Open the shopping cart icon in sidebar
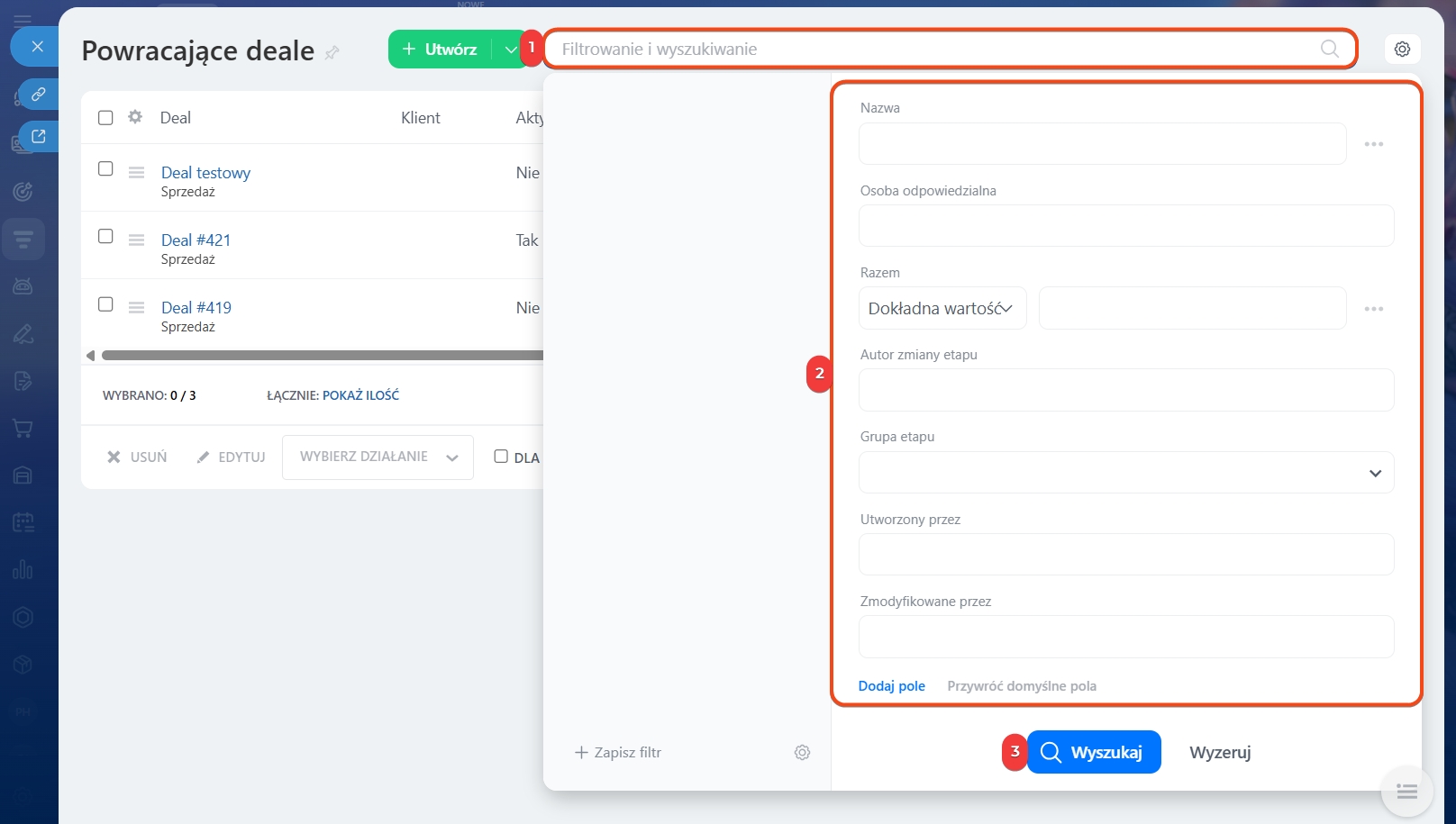 [23, 429]
